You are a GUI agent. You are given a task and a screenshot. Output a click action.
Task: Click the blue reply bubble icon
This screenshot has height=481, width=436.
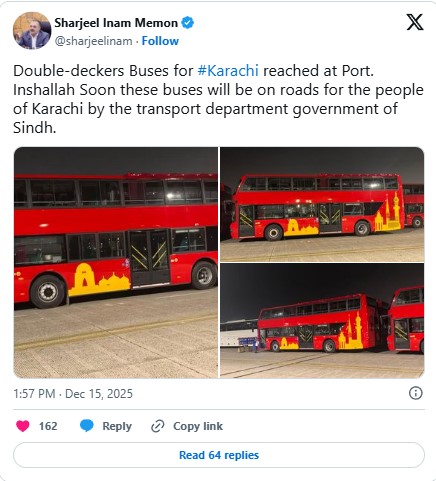click(x=87, y=426)
